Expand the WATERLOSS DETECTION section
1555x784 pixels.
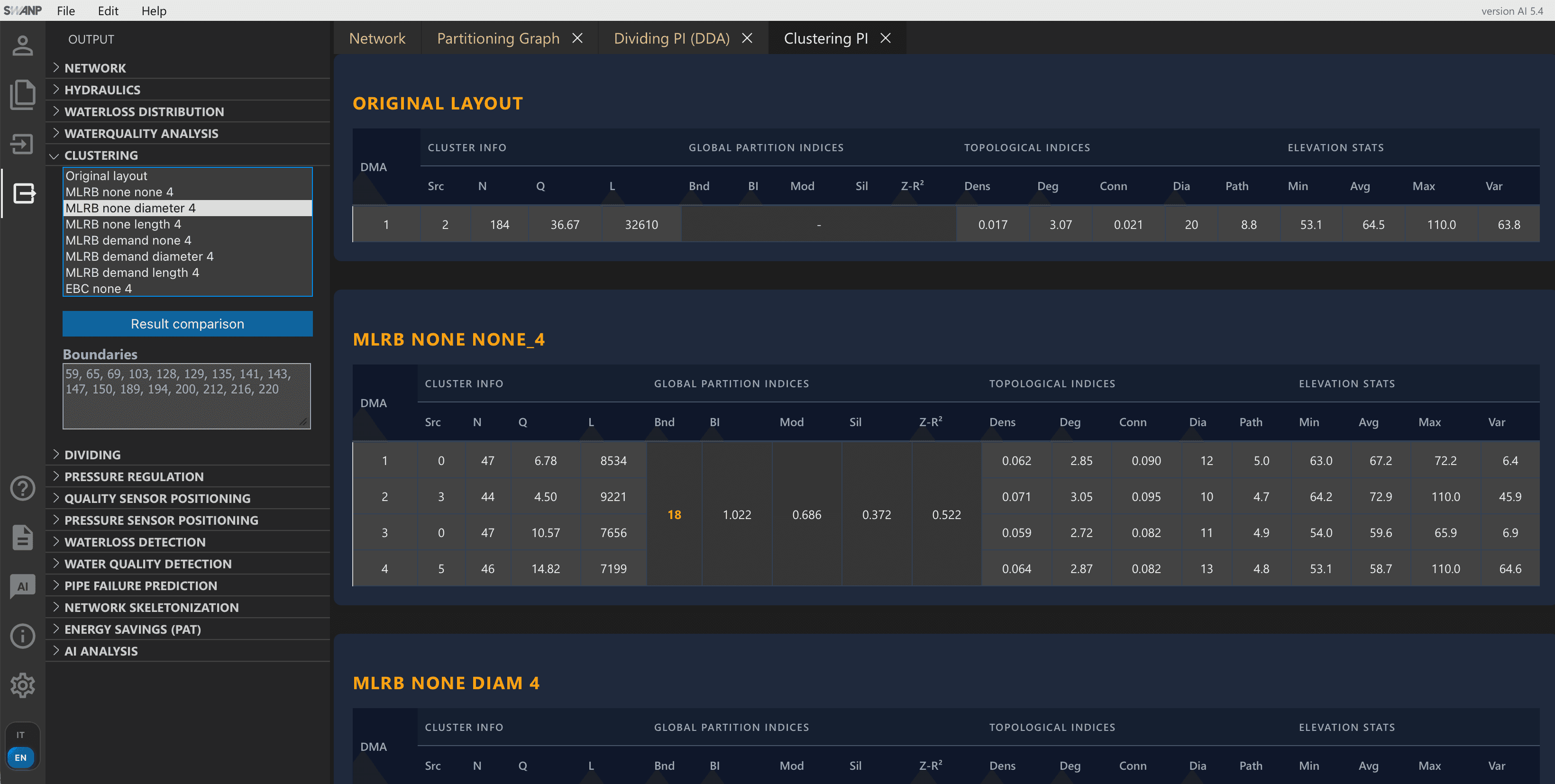188,541
